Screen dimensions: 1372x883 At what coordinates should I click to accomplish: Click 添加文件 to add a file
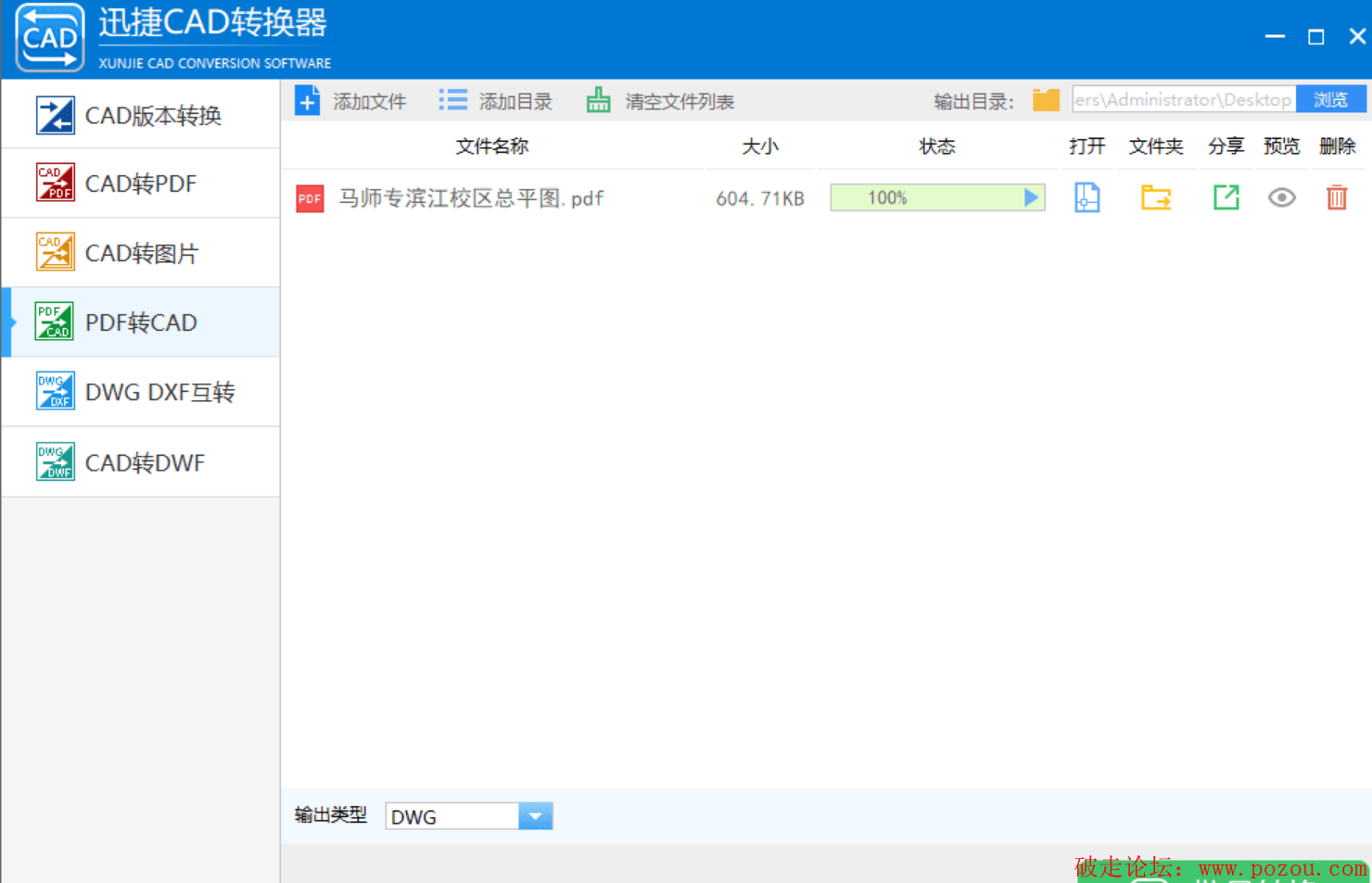tap(351, 101)
